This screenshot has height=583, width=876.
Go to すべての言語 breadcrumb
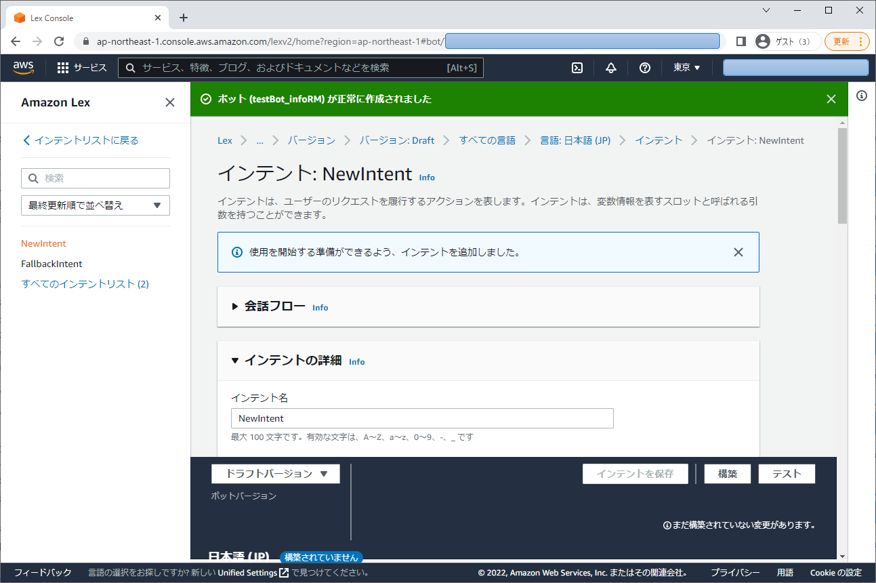(487, 140)
